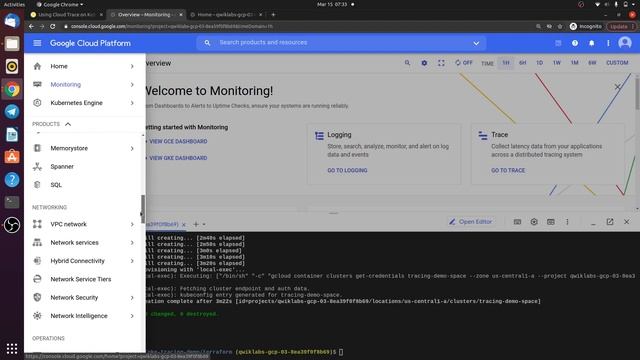Click the Monitoring search magnifier icon

tap(407, 63)
